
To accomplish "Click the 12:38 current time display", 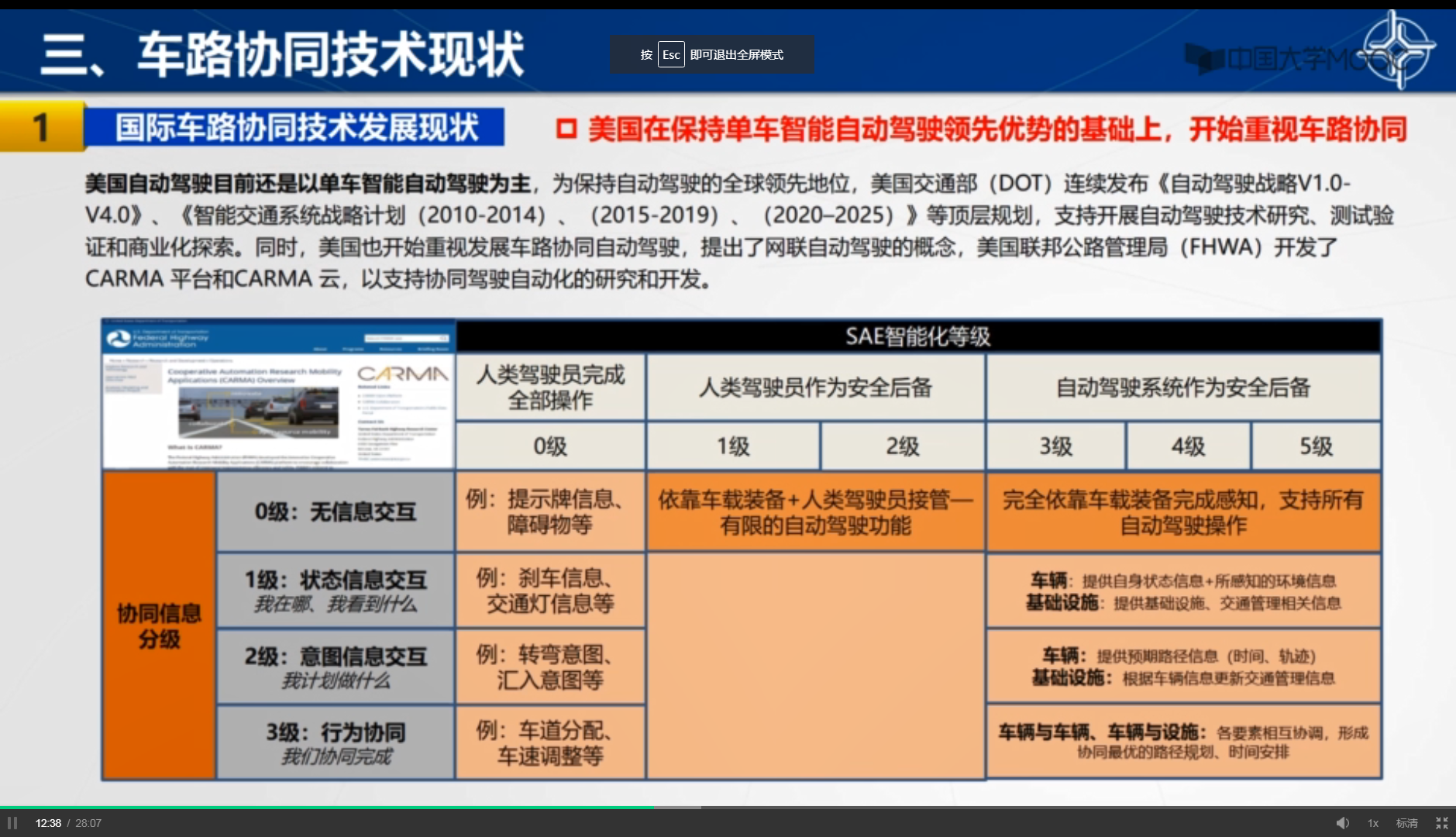I will coord(48,823).
